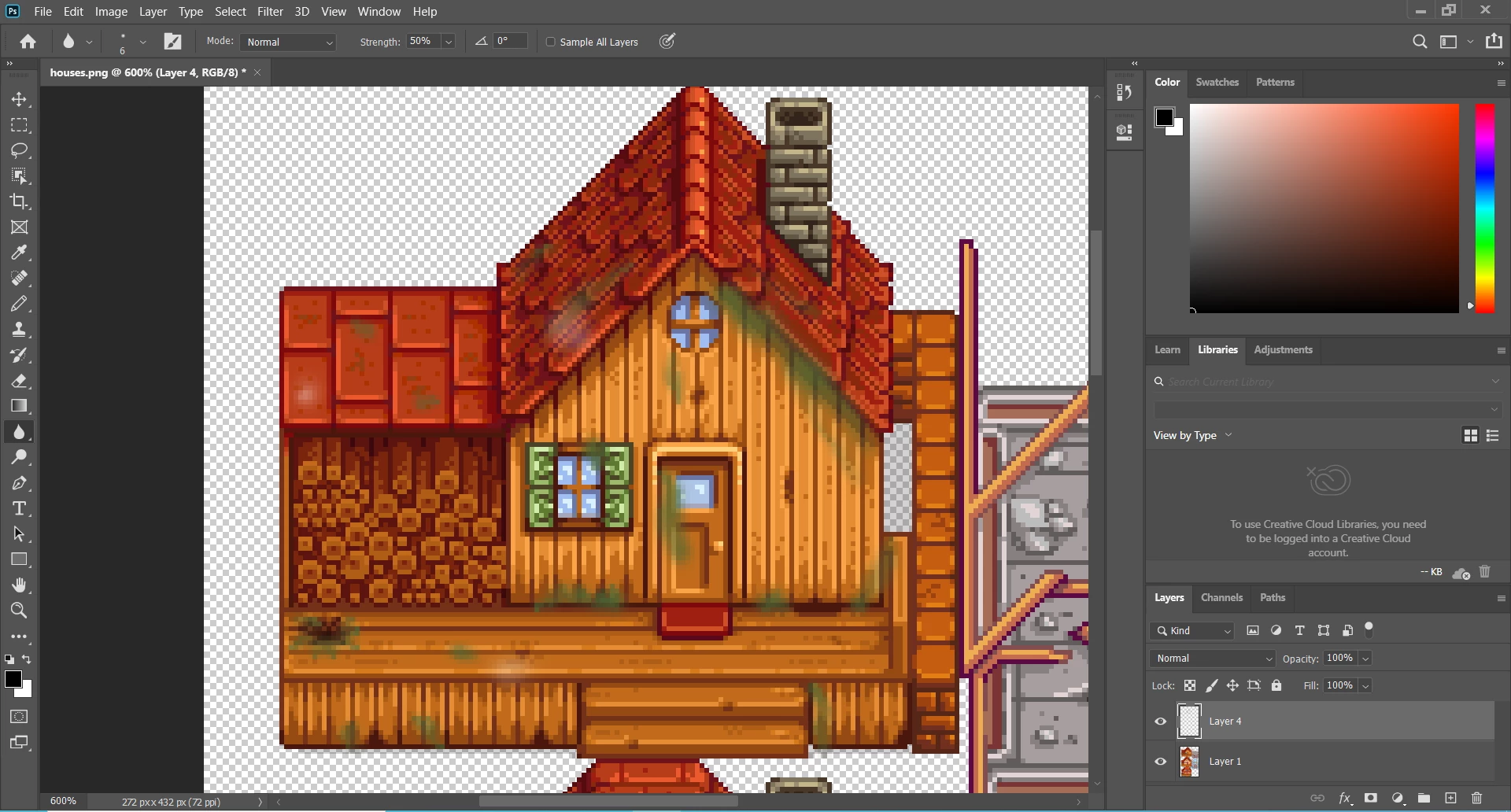The image size is (1511, 812).
Task: Open the Fill dropdown arrow
Action: pyautogui.click(x=1365, y=686)
